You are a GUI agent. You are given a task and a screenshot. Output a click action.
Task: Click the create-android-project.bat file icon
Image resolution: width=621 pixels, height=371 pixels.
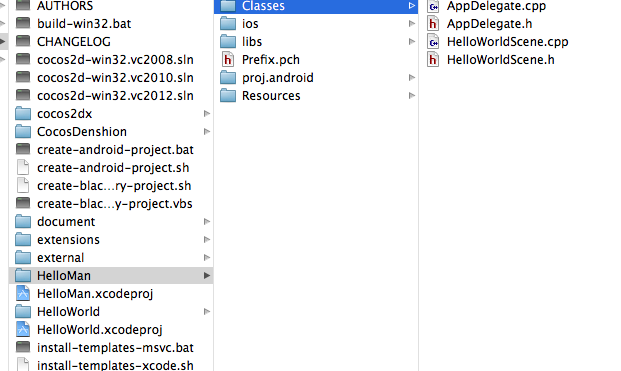click(x=23, y=149)
